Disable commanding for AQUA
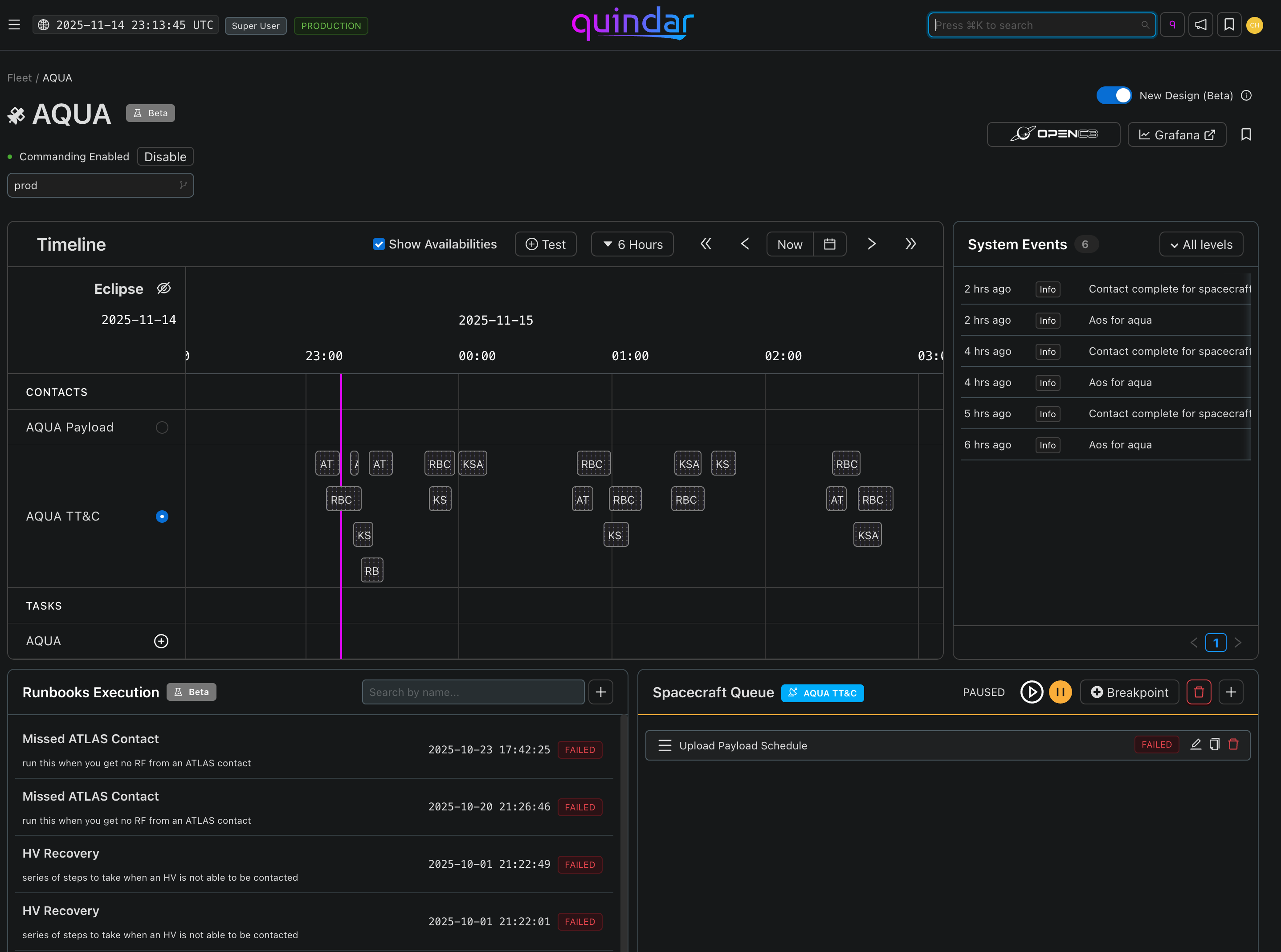The image size is (1281, 952). pos(165,157)
